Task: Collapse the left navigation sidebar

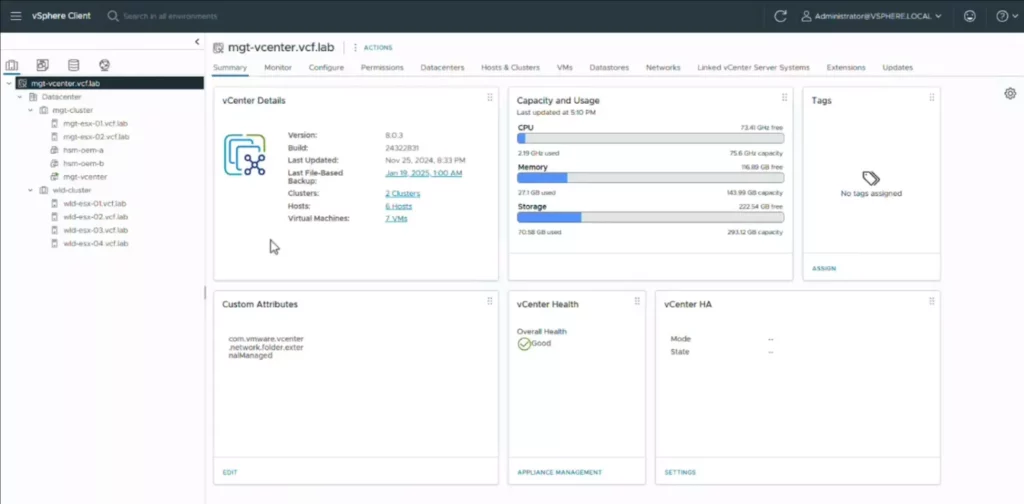Action: (x=197, y=42)
